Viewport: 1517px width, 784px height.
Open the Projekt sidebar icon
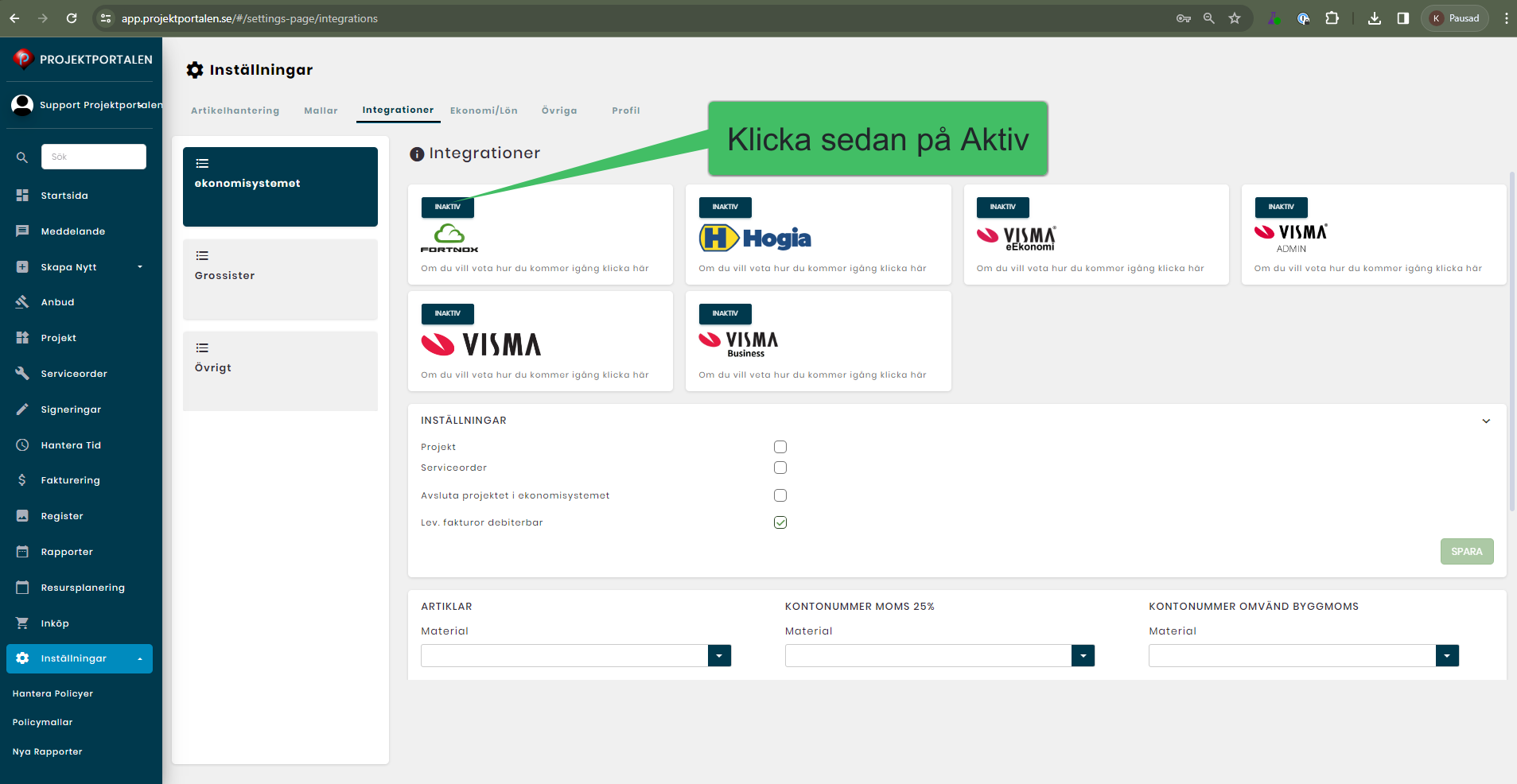22,338
